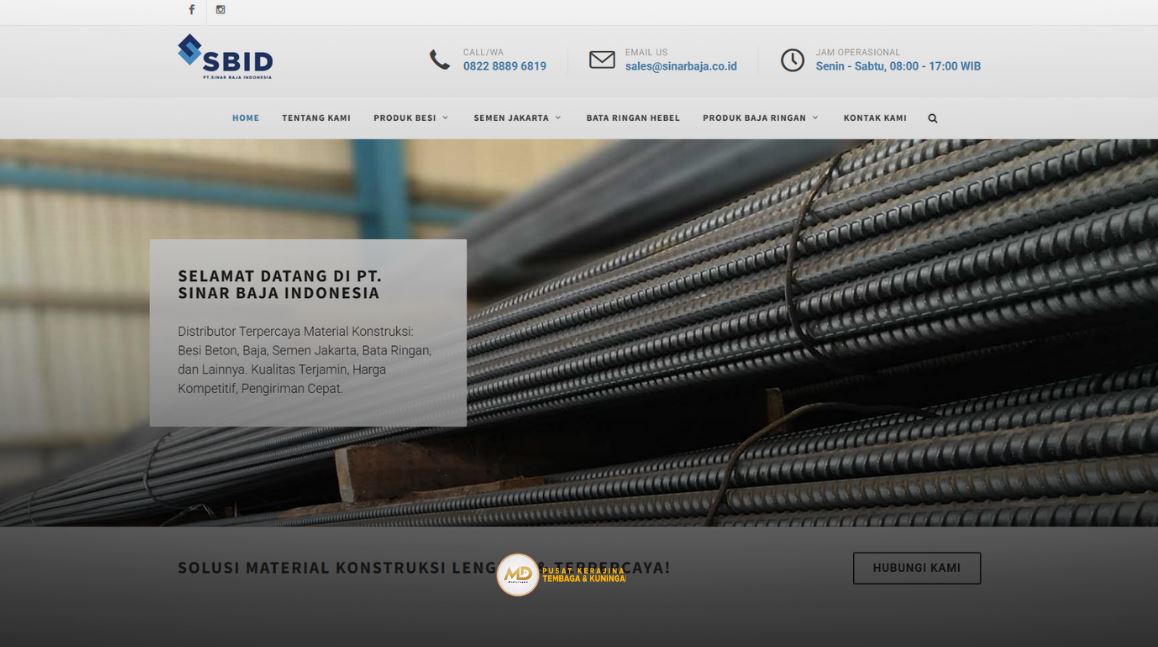
Task: Click the phone handset icon
Action: coord(440,60)
